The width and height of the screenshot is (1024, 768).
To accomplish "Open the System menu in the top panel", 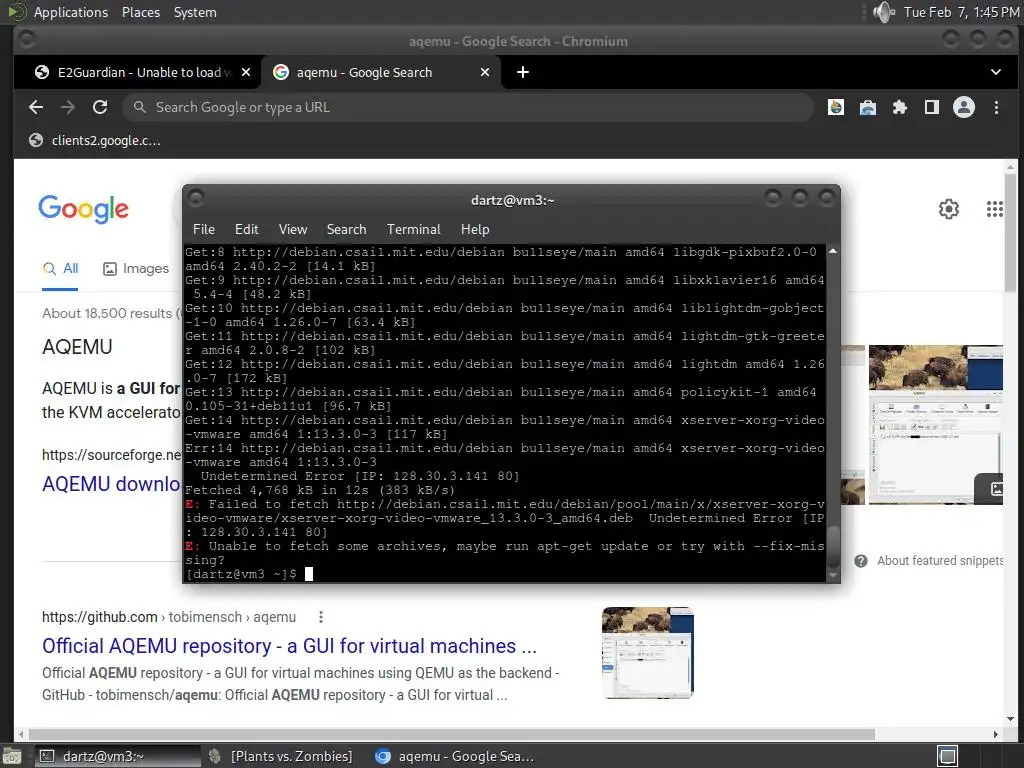I will 195,12.
